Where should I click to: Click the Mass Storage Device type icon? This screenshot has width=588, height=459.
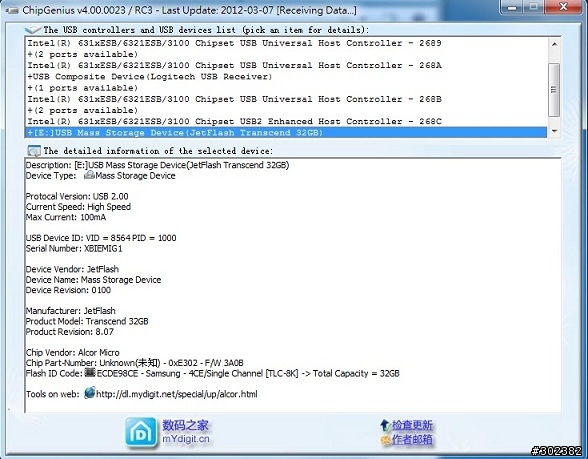click(x=89, y=175)
